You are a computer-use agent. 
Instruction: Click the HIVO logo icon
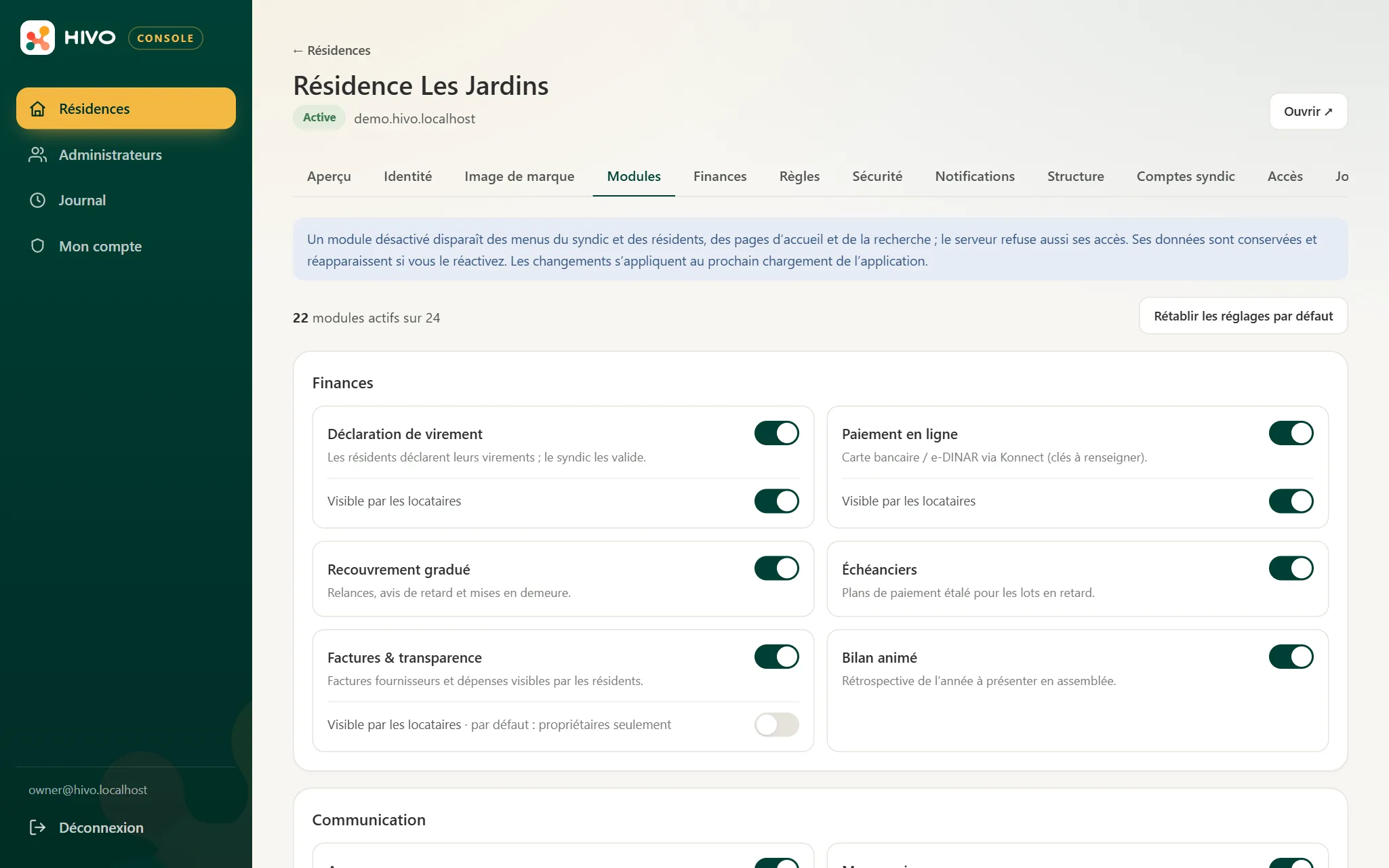[x=37, y=37]
